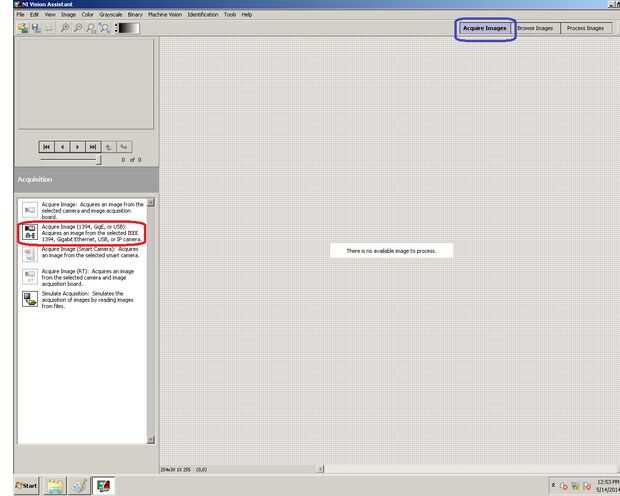Open the second pinned taskbar icon
Screen dimensions: 620x496
pyautogui.click(x=79, y=486)
